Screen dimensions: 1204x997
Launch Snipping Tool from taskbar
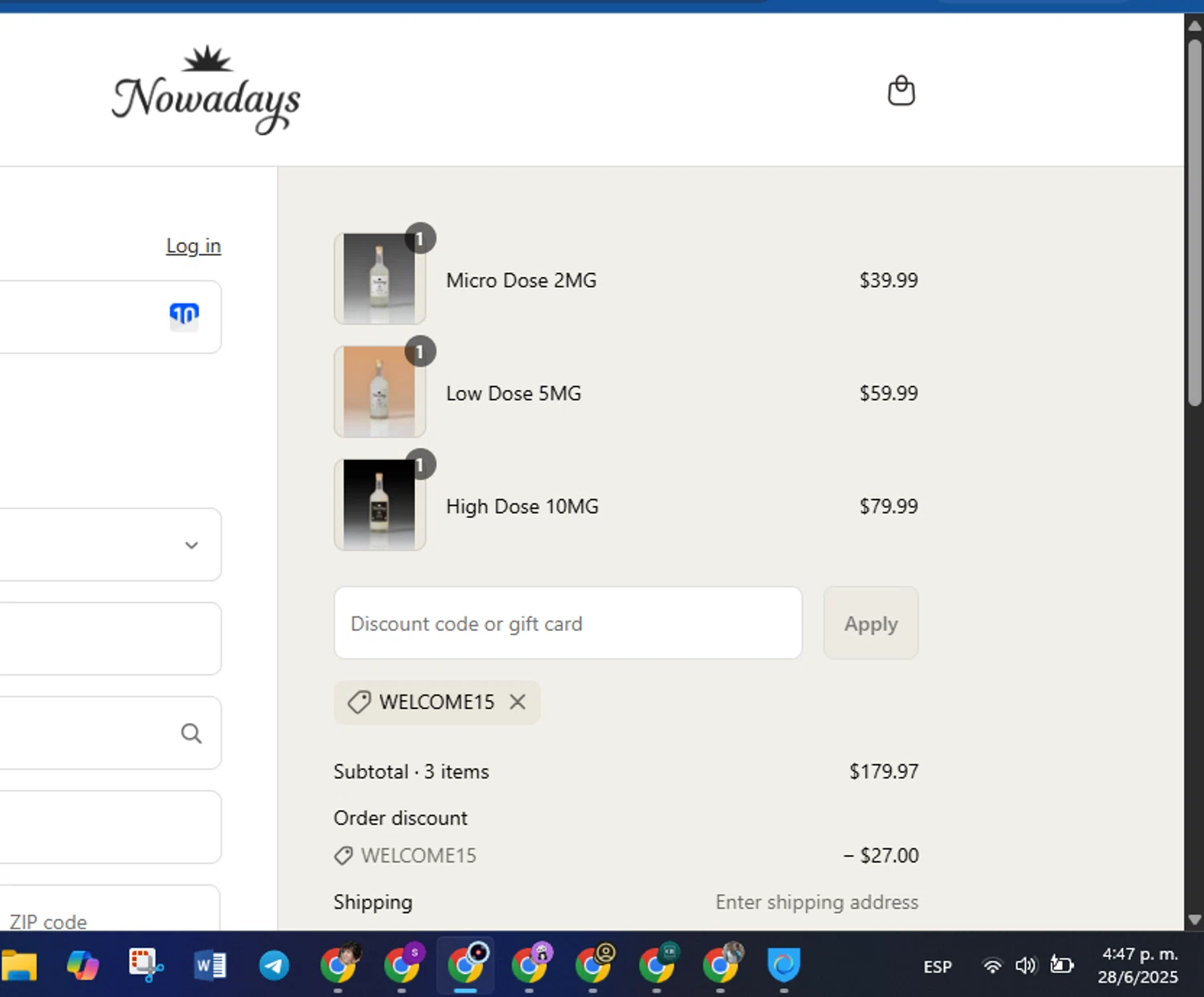146,965
